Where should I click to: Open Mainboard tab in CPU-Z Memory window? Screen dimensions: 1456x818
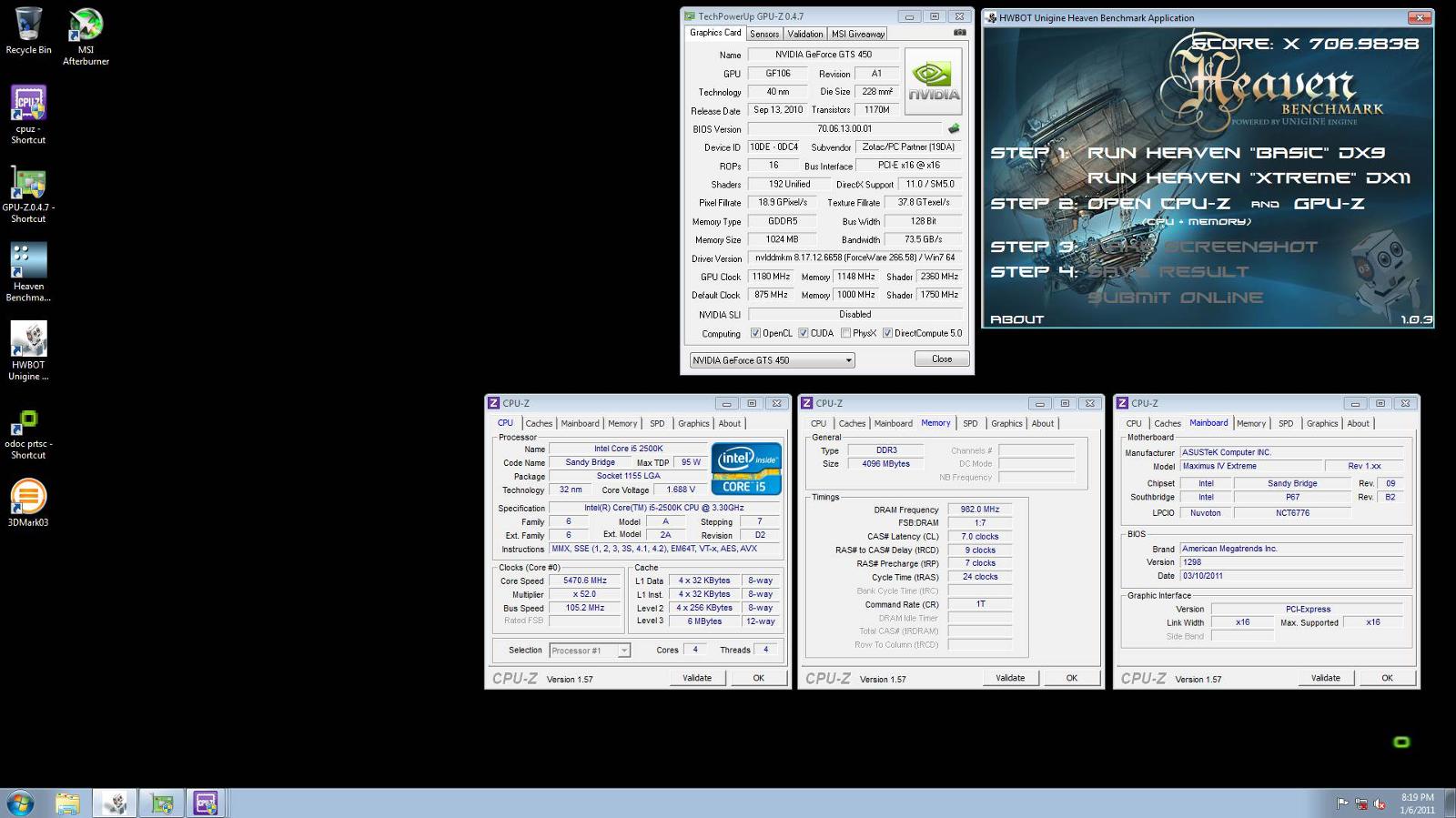click(893, 423)
